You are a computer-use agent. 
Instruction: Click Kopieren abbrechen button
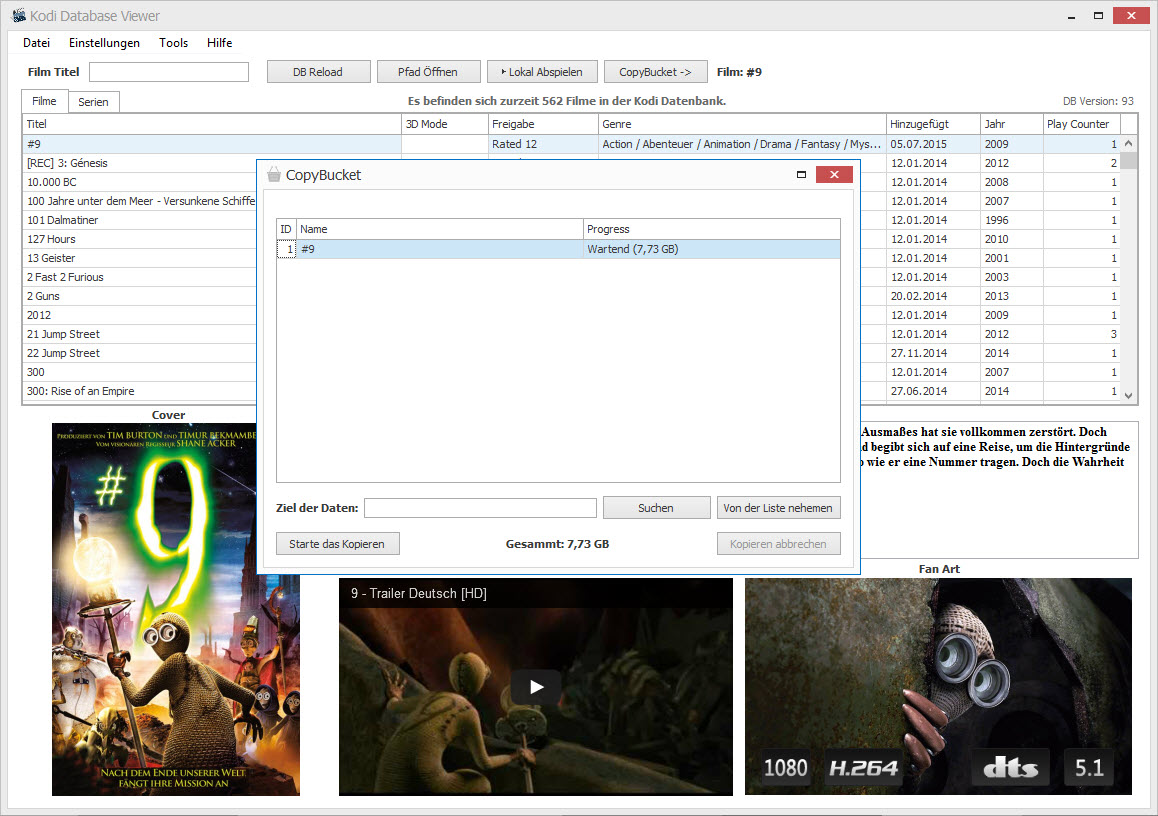point(778,544)
